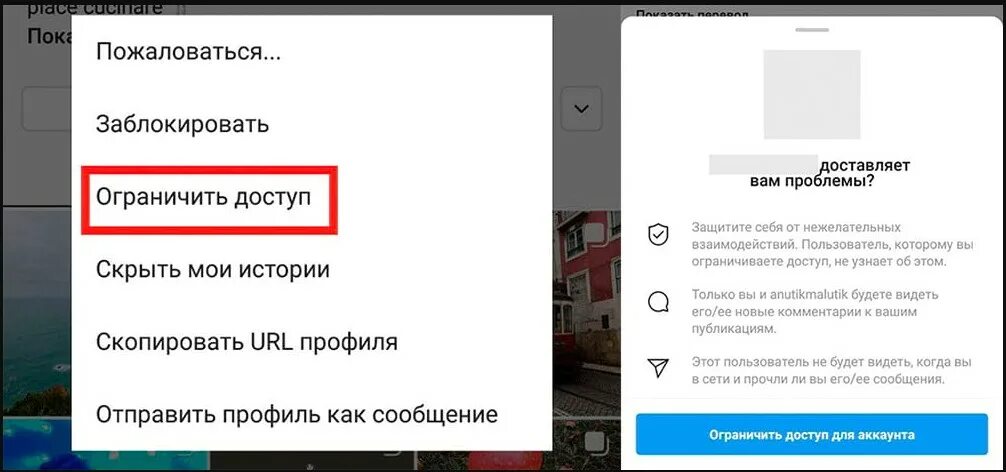Expand the chevron dropdown button on the profile
The width and height of the screenshot is (1006, 472).
pos(581,109)
